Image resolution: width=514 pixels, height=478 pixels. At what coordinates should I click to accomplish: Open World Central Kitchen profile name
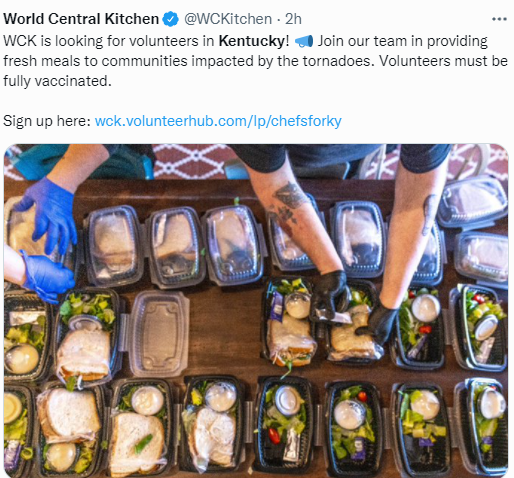click(x=81, y=19)
